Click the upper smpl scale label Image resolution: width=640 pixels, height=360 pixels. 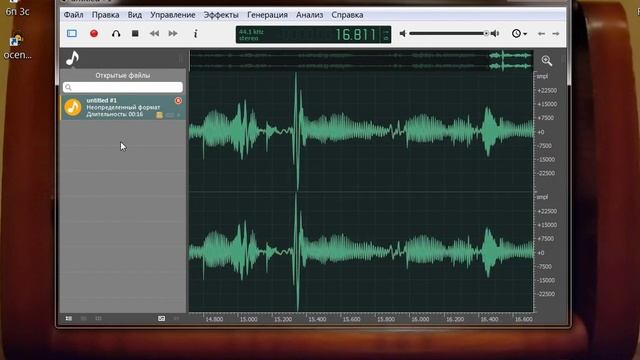point(542,76)
